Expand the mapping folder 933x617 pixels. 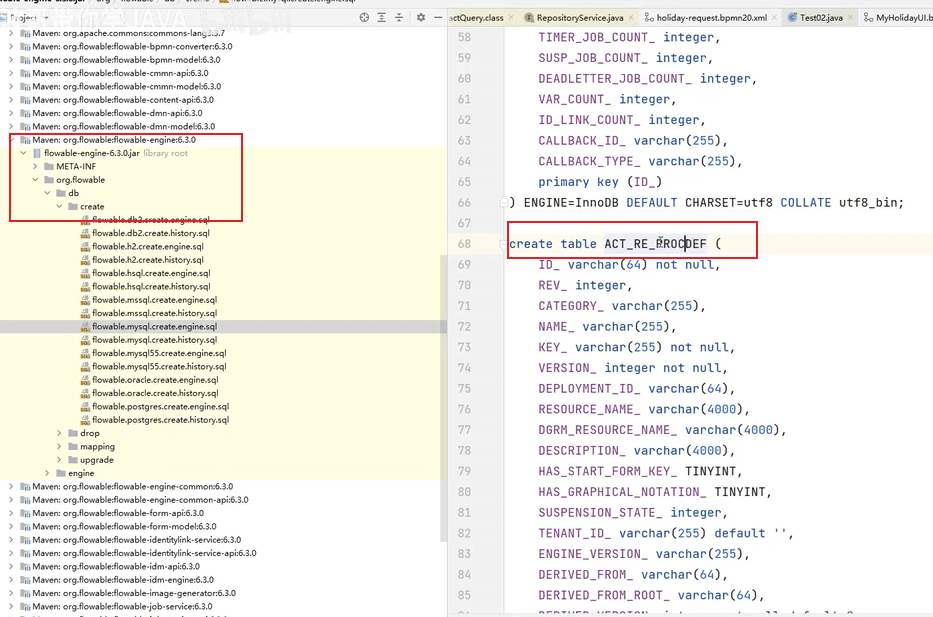pos(59,446)
